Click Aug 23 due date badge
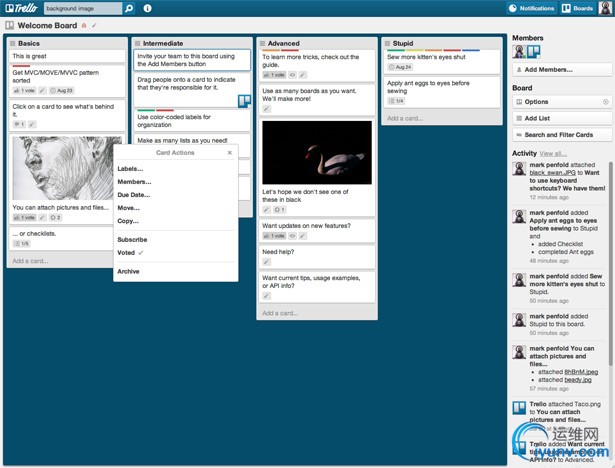This screenshot has height=468, width=615. pyautogui.click(x=62, y=91)
